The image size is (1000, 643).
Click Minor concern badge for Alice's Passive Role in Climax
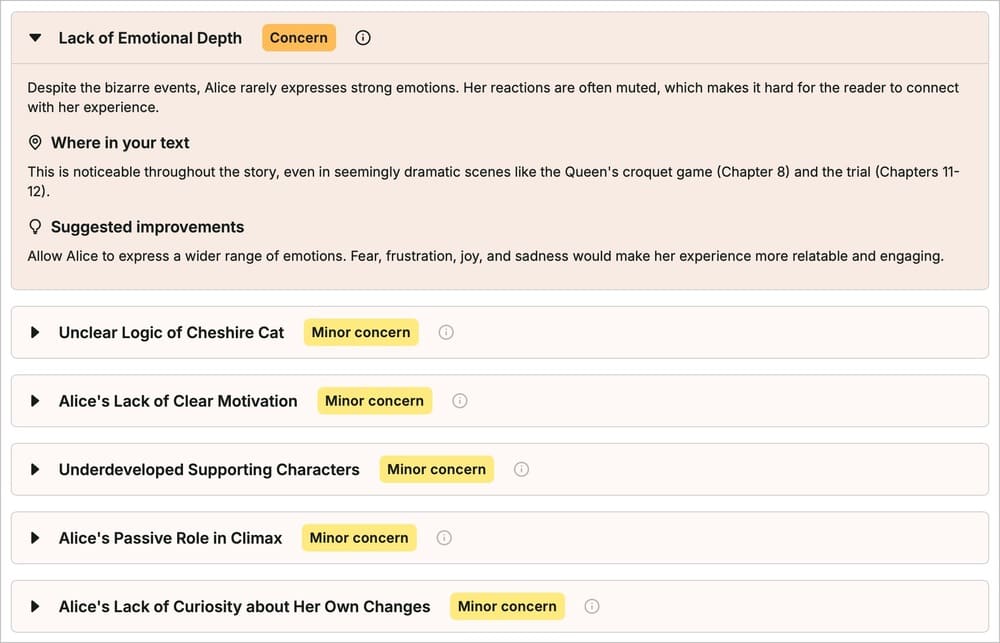[359, 538]
